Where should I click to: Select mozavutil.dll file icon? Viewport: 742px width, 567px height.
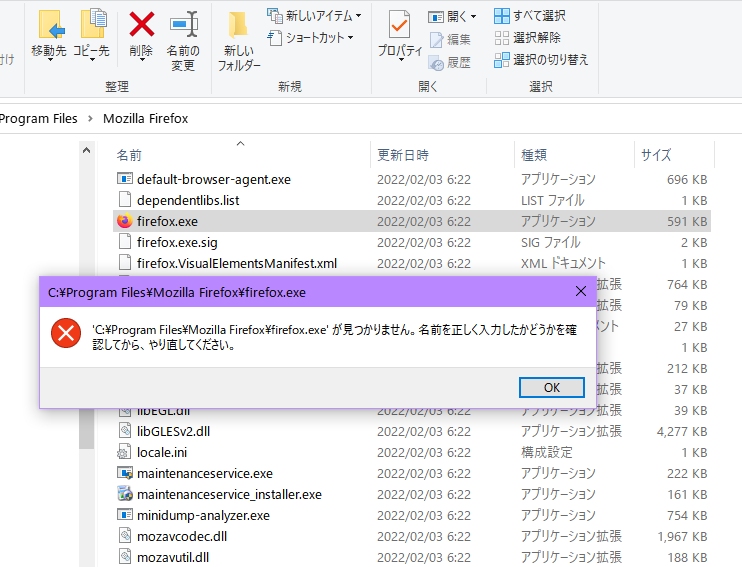[124, 556]
